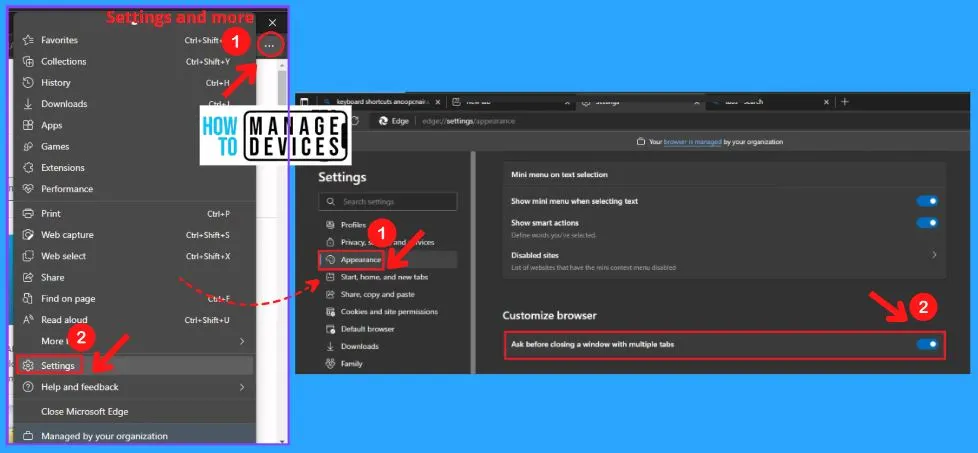Click the Default browser icon in sidebar
Image resolution: width=978 pixels, height=453 pixels.
330,329
